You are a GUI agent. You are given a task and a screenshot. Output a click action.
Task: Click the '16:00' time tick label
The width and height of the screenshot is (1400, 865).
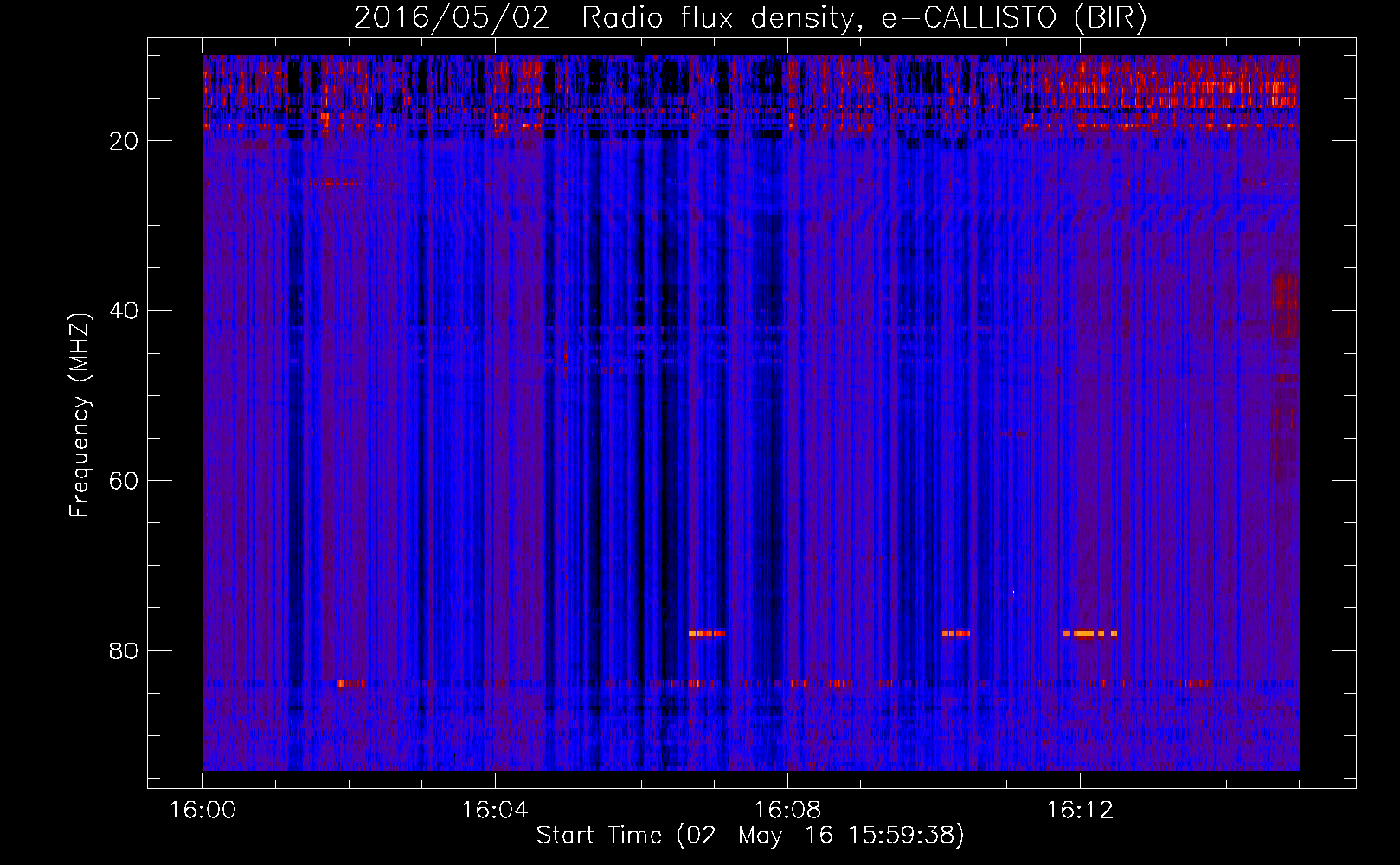[x=202, y=811]
